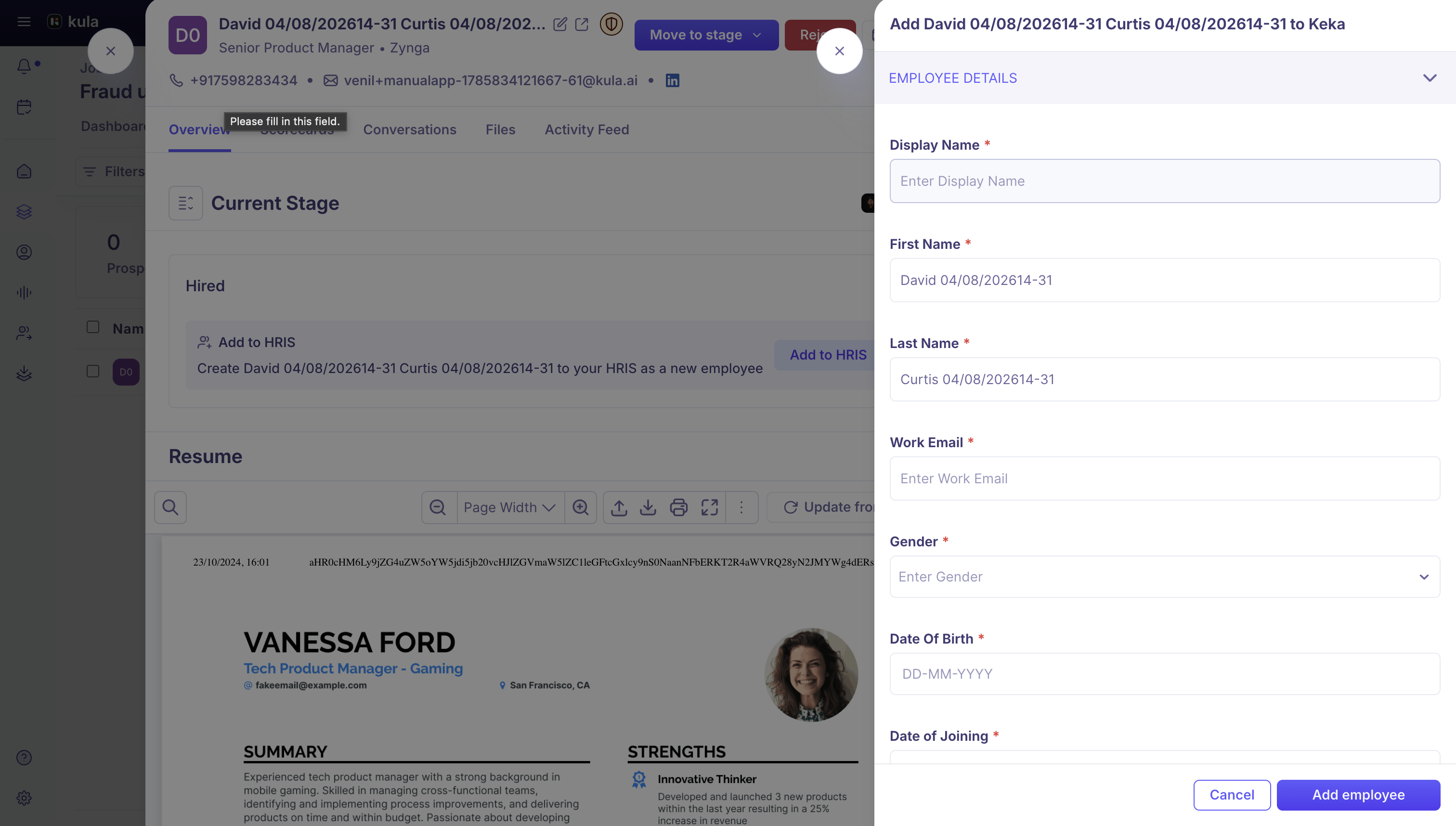Switch to the Conversations tab
The width and height of the screenshot is (1456, 826).
click(x=410, y=129)
